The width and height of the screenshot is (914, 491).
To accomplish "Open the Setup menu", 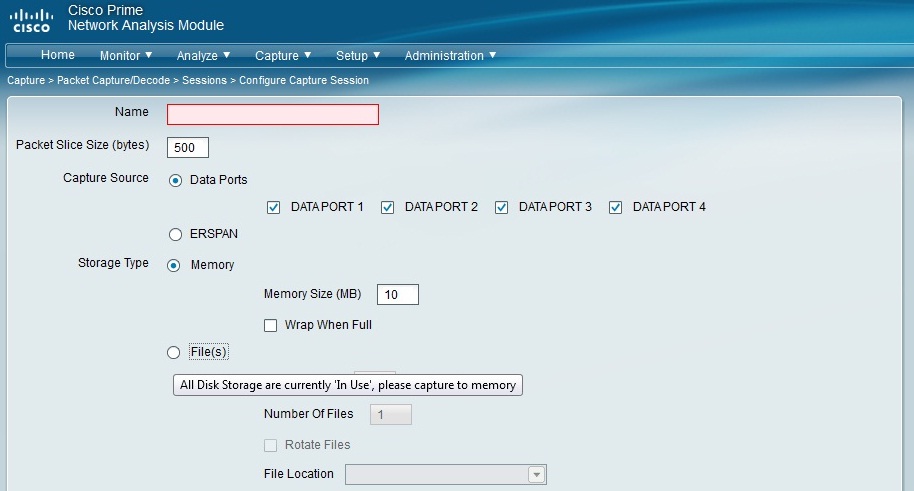I will click(x=357, y=55).
